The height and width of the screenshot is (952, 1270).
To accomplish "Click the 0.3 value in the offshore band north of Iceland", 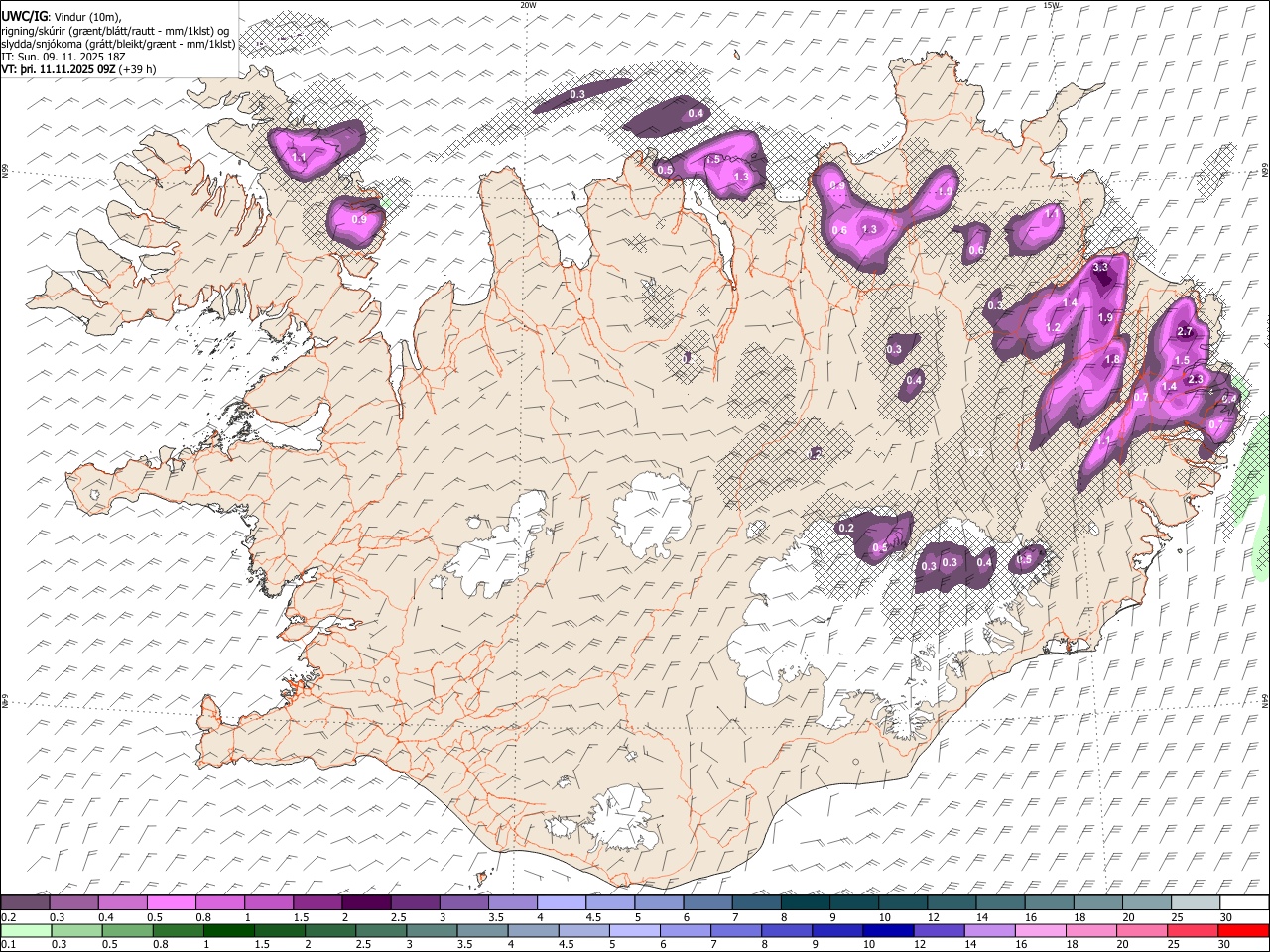I will [x=577, y=94].
